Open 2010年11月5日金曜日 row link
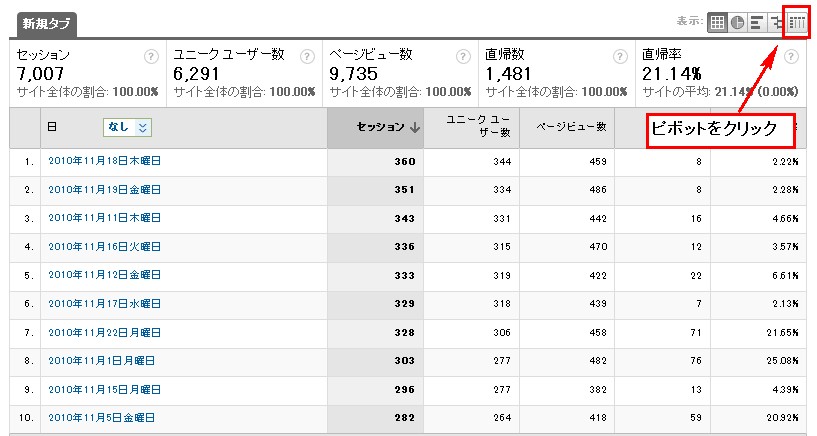Screen dimensions: 817x436 (x=102, y=417)
